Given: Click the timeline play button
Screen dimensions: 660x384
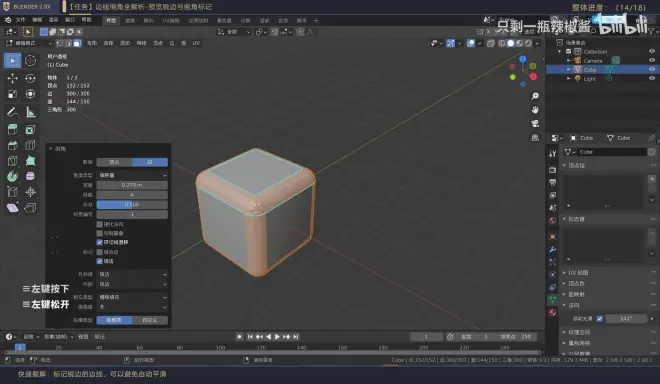Looking at the screenshot, I should (277, 336).
